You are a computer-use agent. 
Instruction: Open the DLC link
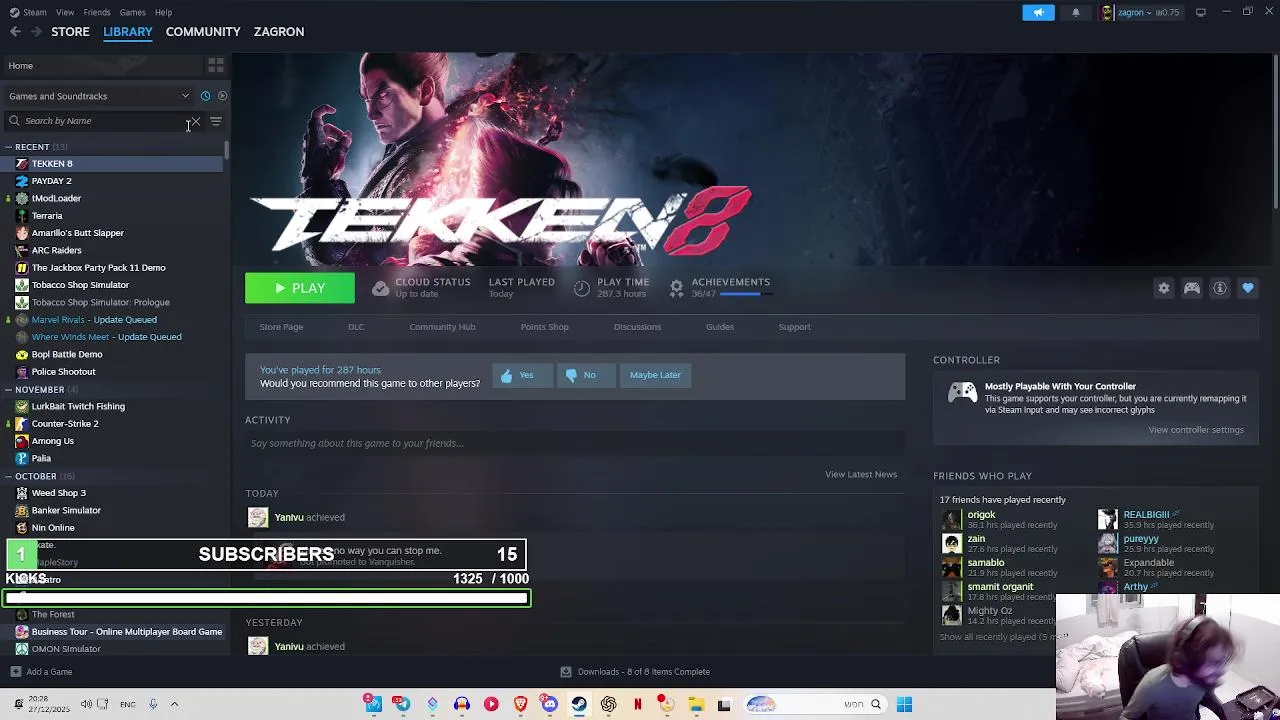356,327
